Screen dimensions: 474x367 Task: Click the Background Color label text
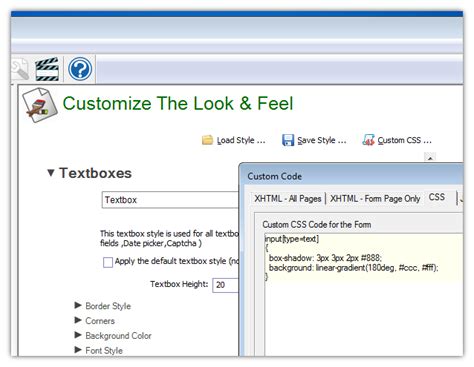[x=118, y=335]
